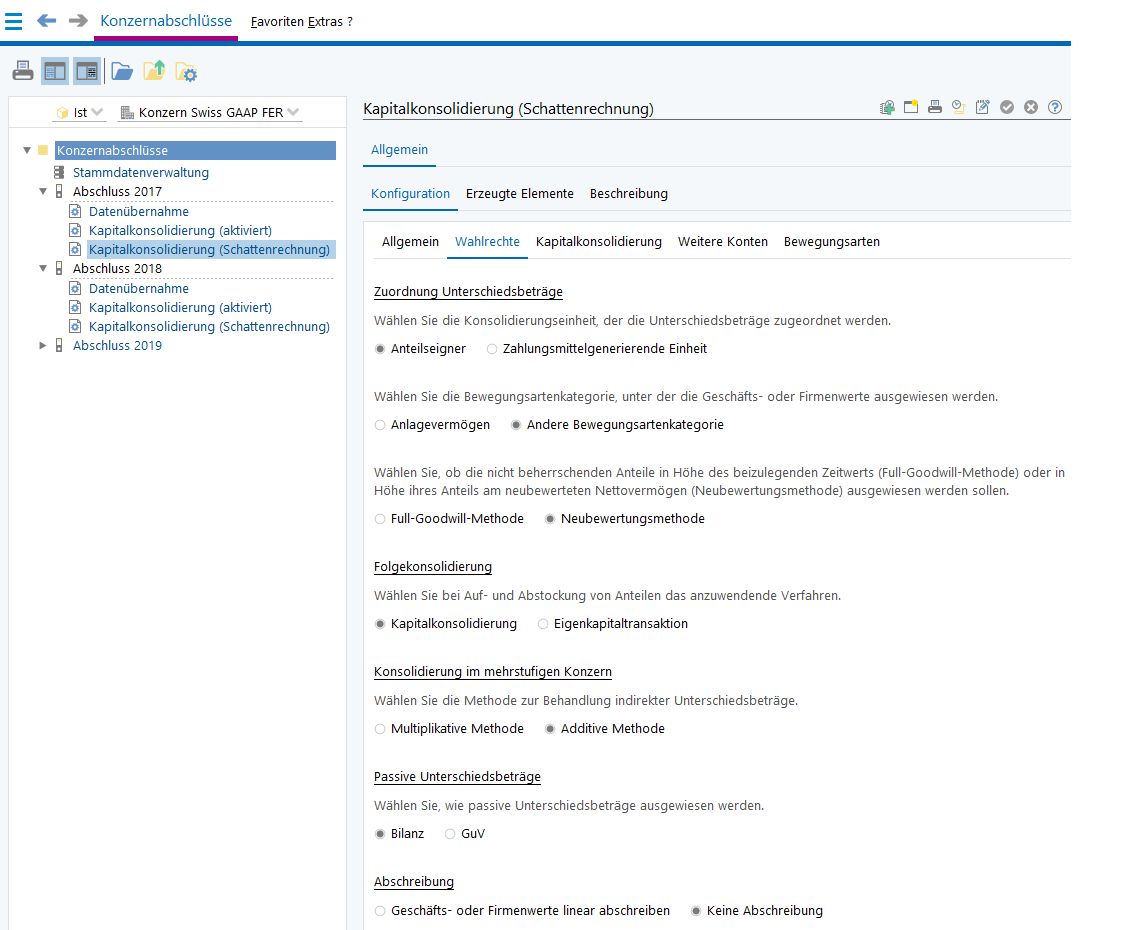Screen dimensions: 1130x930
Task: Click the blue open folder icon
Action: tap(122, 71)
